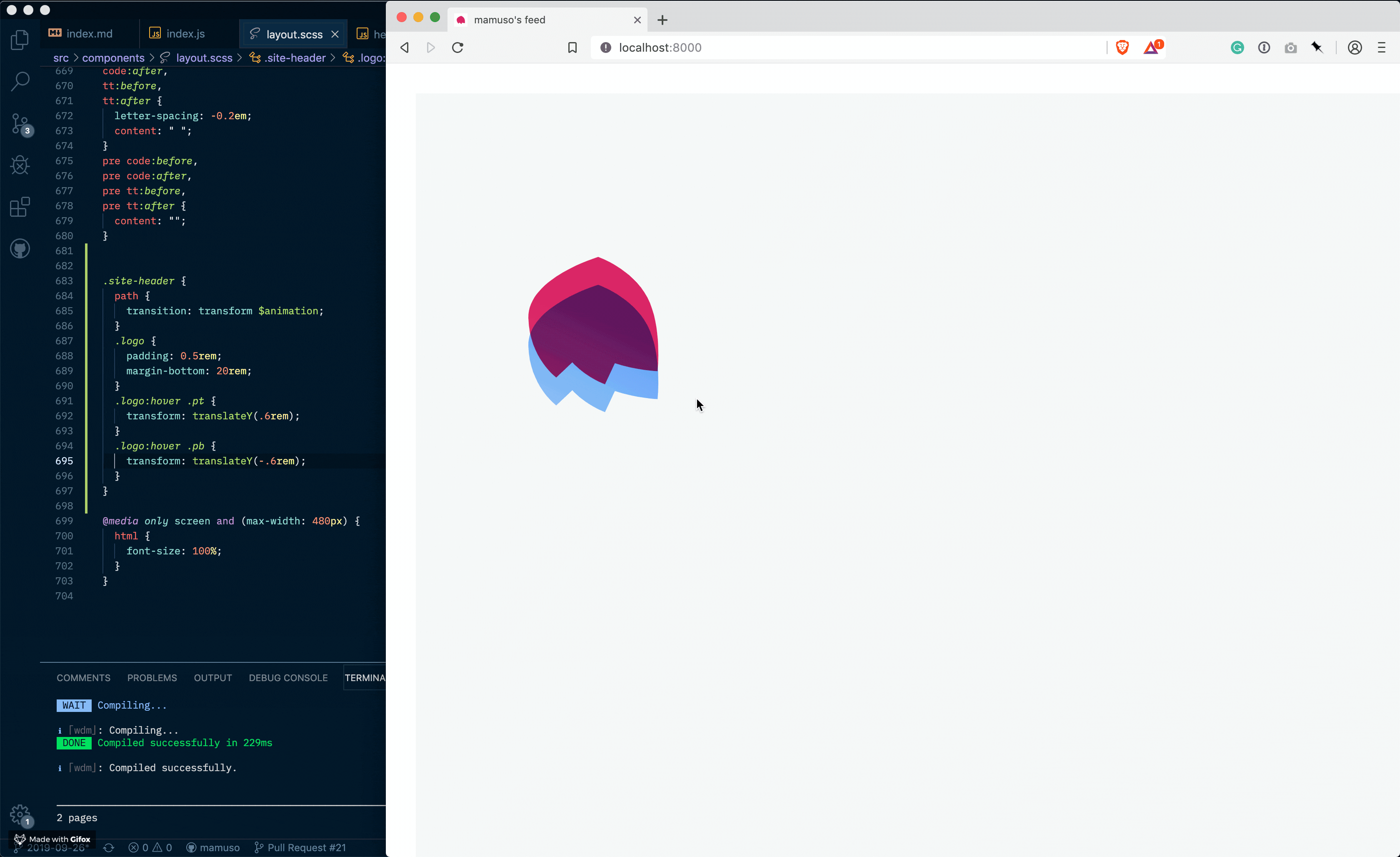Switch to the index.js editor tab
1400x857 pixels.
[x=185, y=34]
